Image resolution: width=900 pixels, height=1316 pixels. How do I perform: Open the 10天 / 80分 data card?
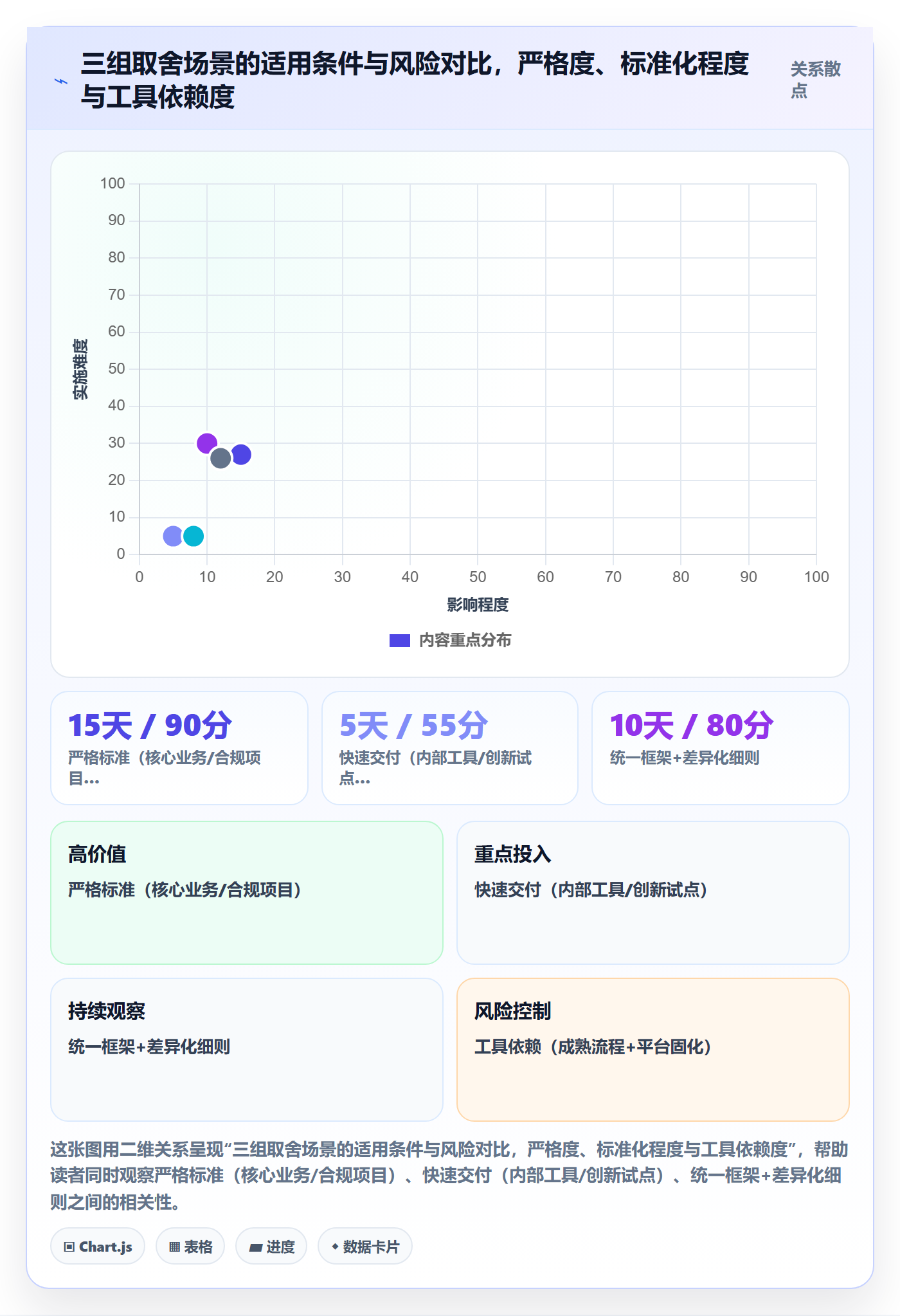click(721, 748)
